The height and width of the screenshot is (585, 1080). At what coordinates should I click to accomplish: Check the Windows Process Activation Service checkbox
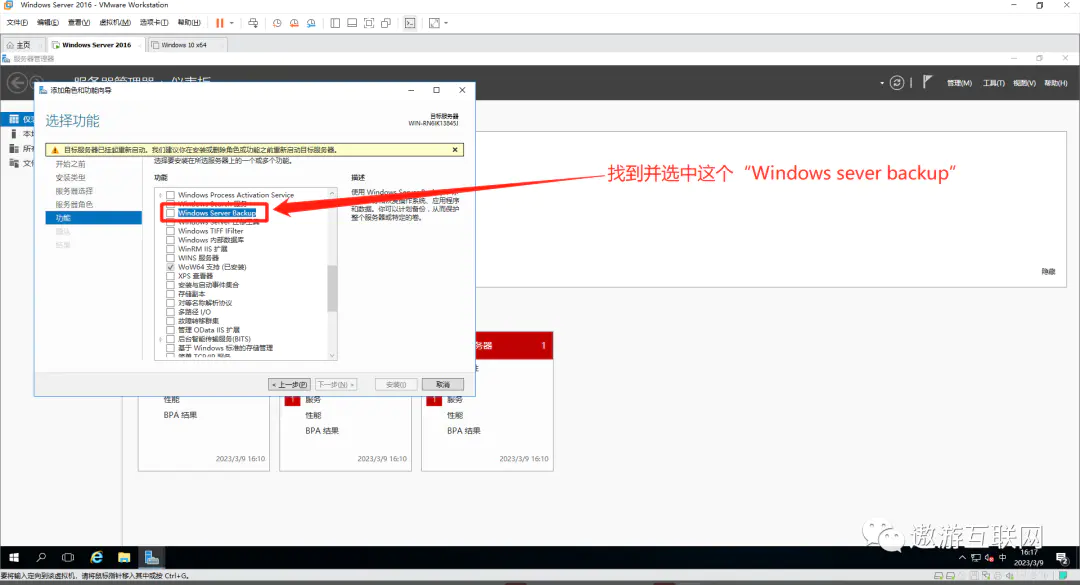(x=170, y=195)
